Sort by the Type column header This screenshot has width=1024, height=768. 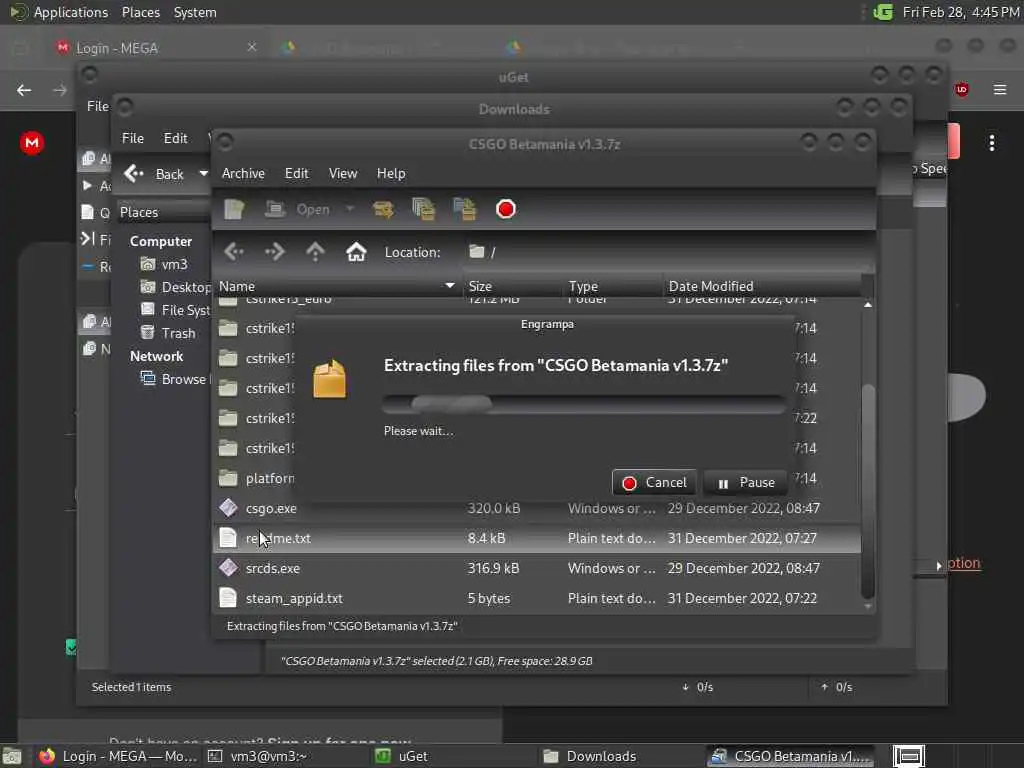[613, 286]
